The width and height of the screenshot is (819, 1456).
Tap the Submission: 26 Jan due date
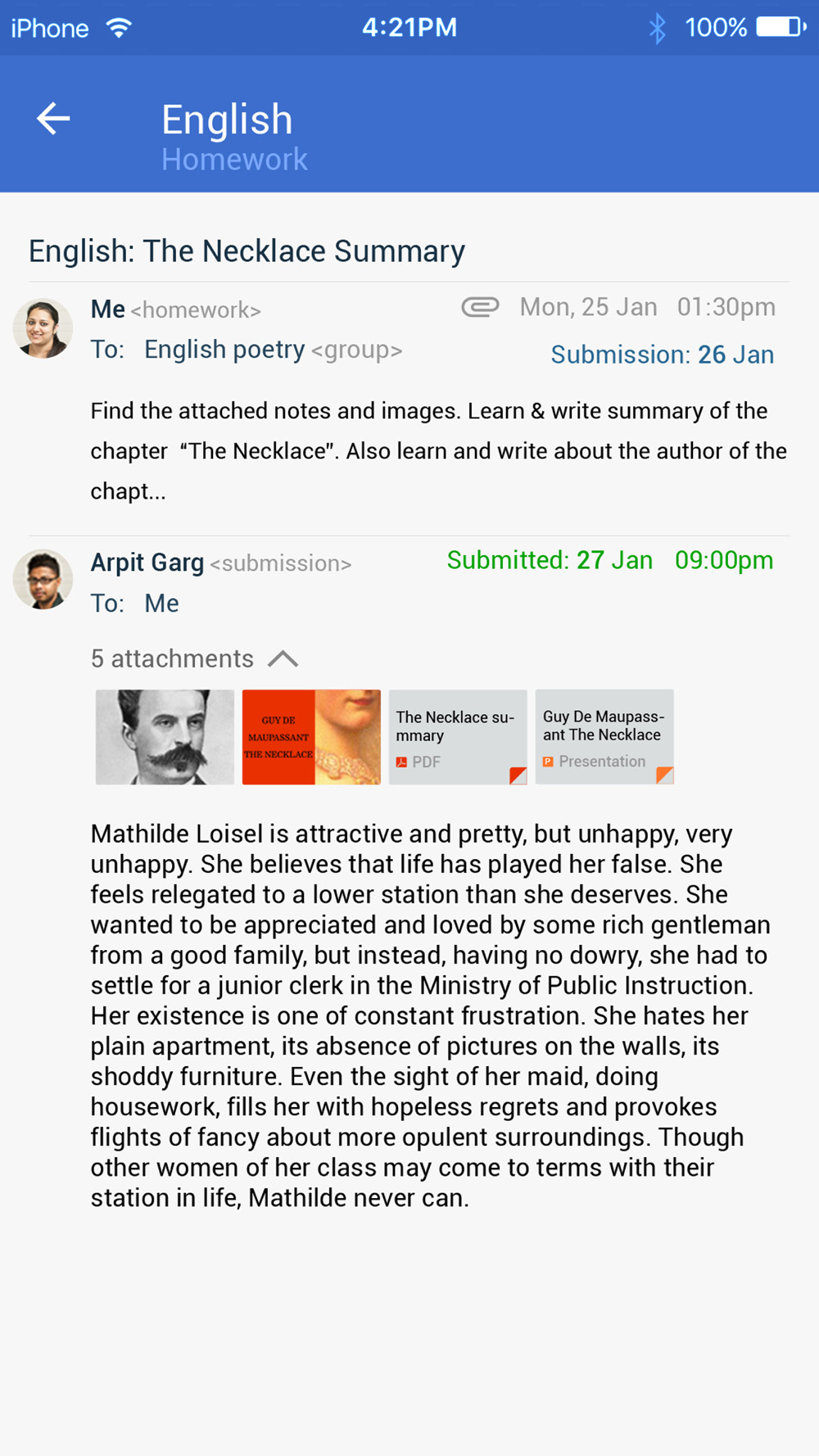click(x=662, y=355)
